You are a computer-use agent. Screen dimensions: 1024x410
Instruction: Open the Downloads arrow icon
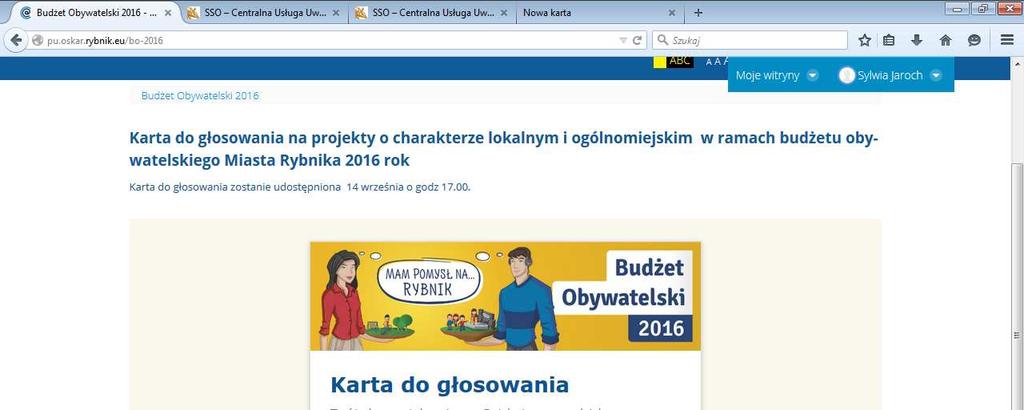point(917,40)
